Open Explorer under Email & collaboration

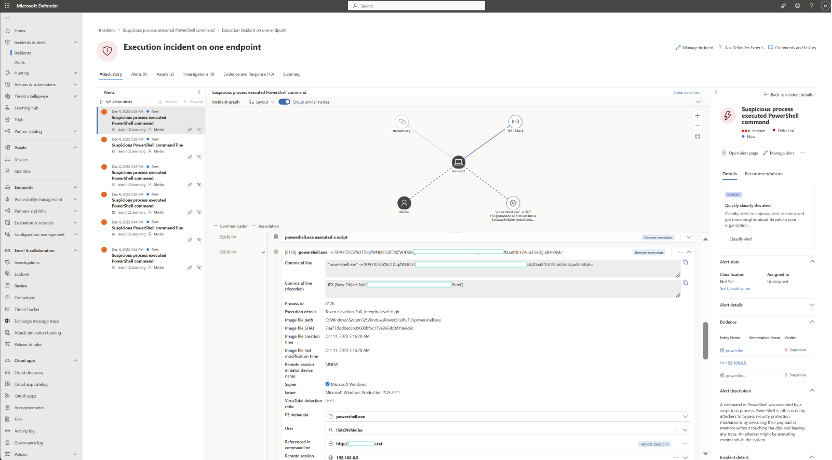(x=22, y=274)
